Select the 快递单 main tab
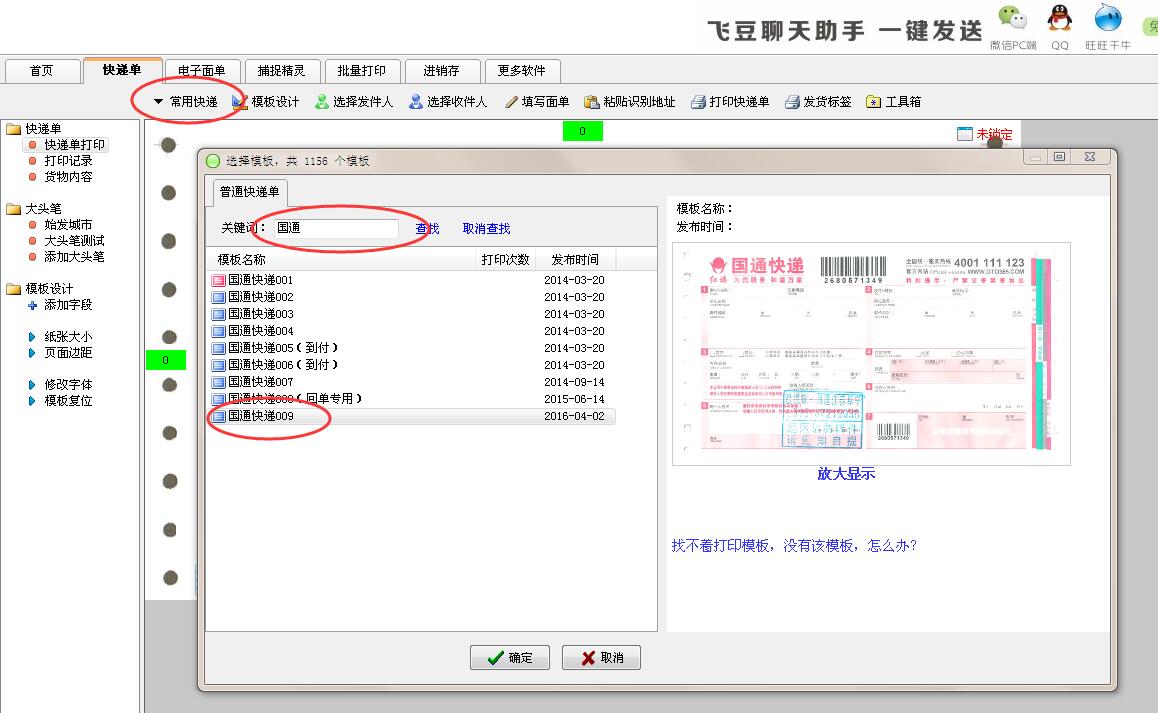Screen dimensions: 1158x713 tap(123, 69)
